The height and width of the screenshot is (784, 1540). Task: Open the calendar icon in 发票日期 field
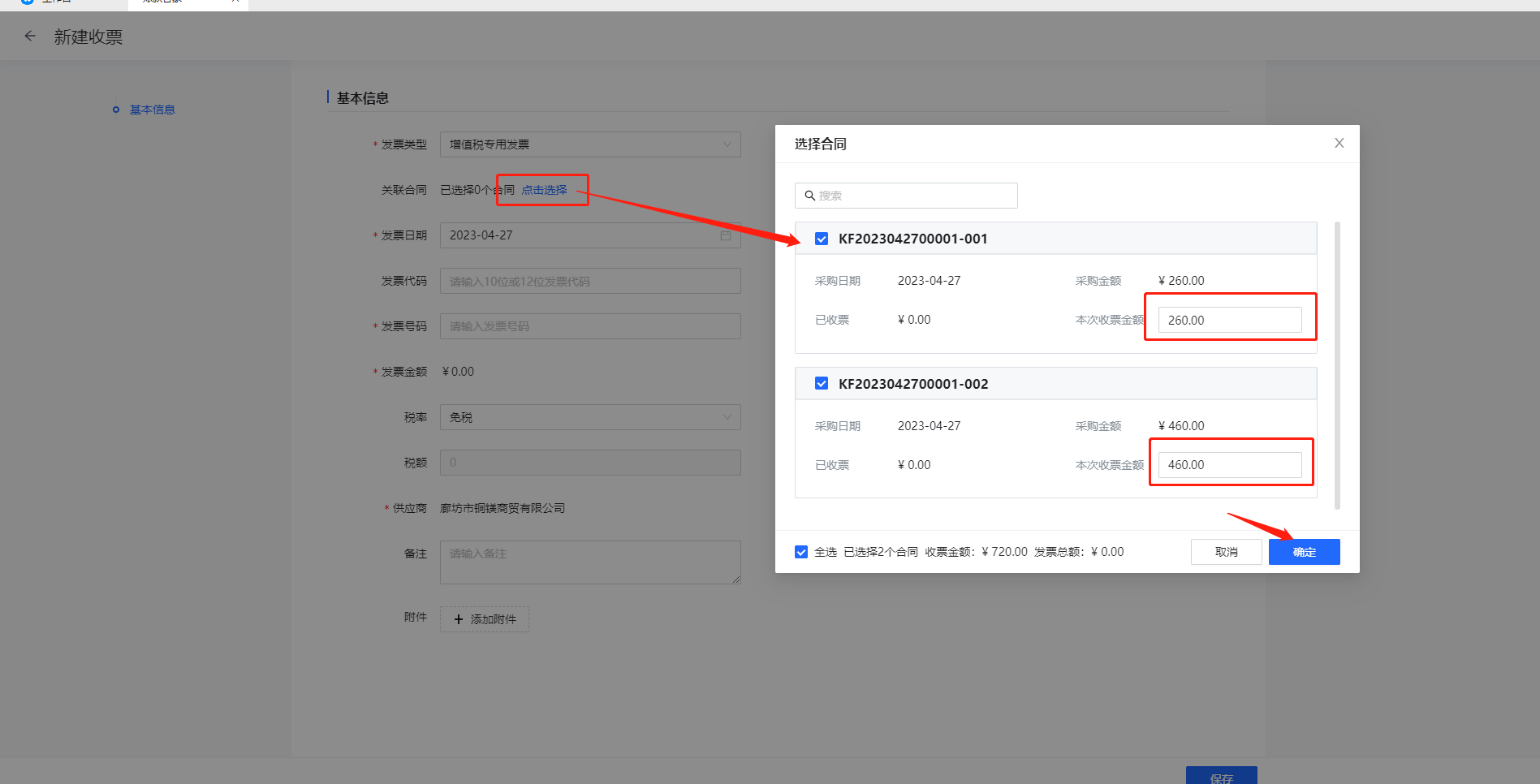point(726,235)
